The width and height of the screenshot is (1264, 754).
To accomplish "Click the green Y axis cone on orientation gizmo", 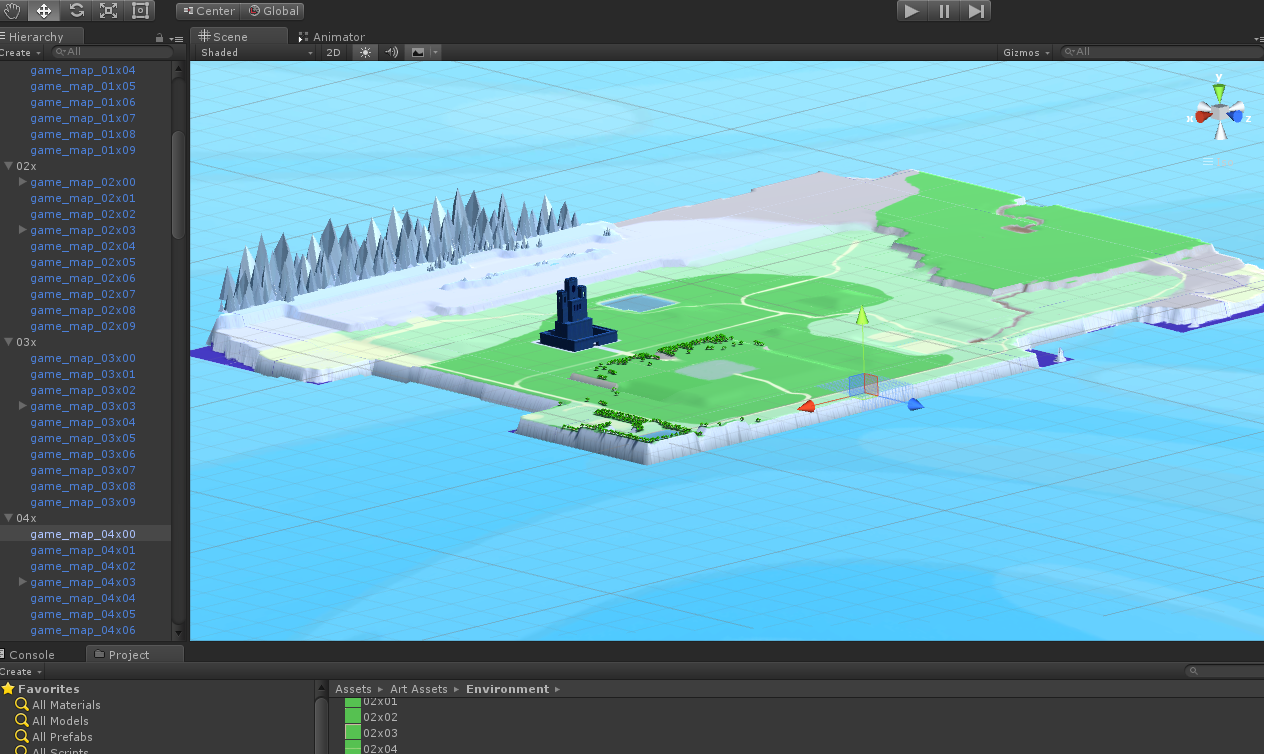I will pos(1219,91).
